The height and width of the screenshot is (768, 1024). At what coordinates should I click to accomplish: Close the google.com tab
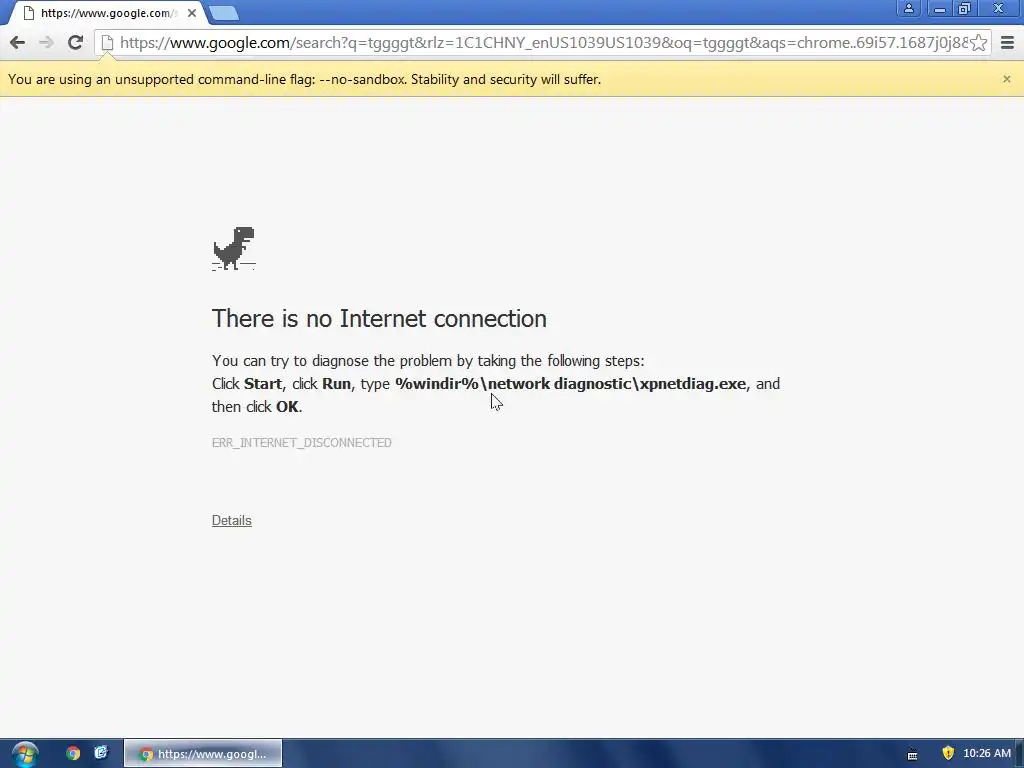191,12
